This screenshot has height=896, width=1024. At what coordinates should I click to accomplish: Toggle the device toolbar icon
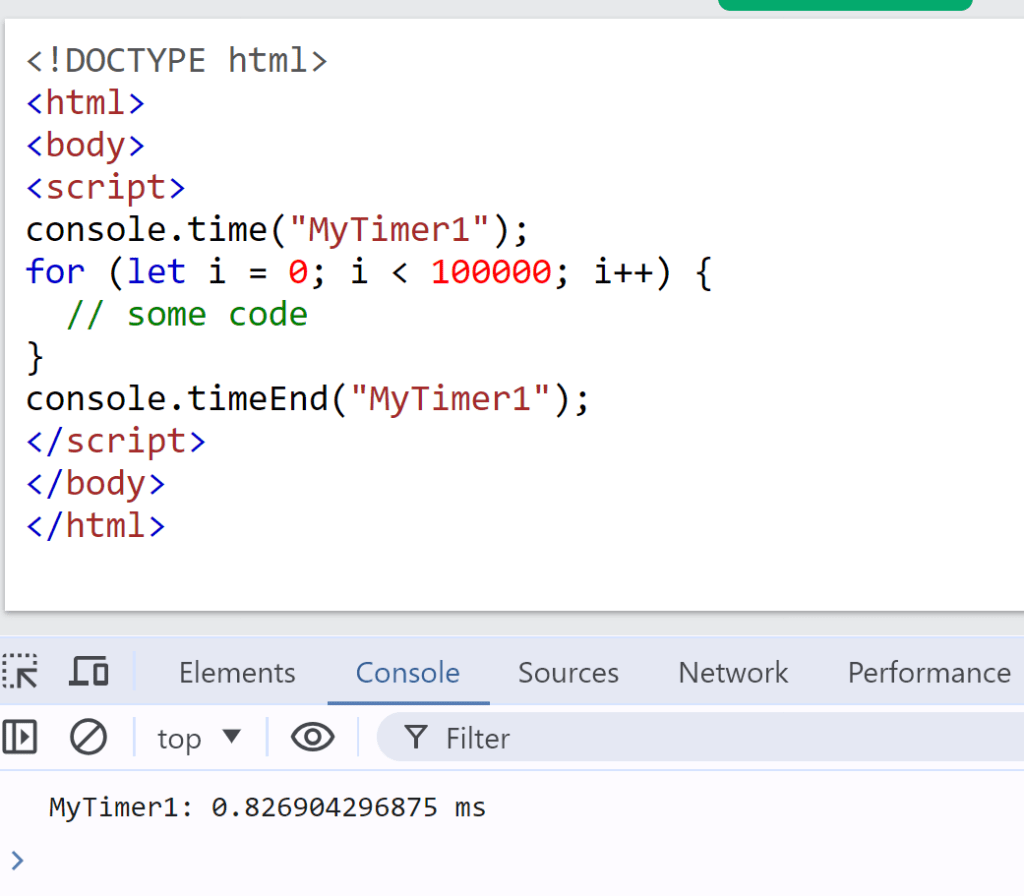tap(89, 671)
